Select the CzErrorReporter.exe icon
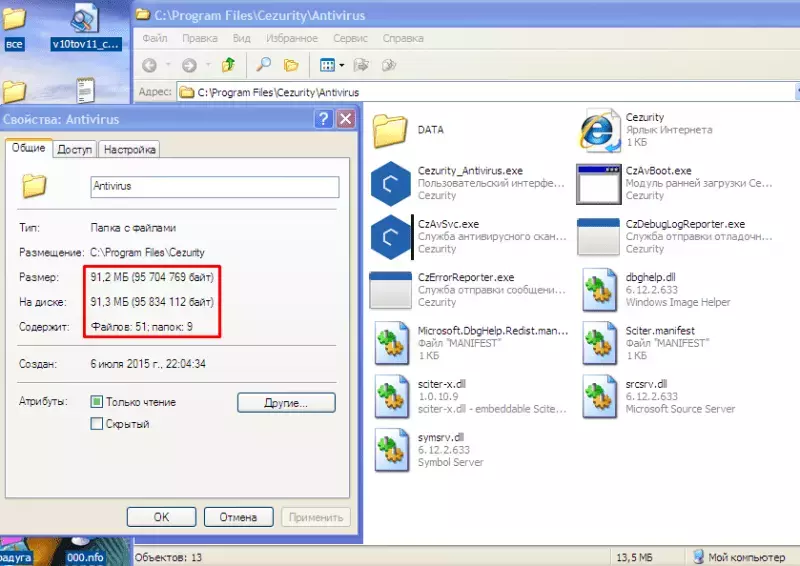 (390, 290)
